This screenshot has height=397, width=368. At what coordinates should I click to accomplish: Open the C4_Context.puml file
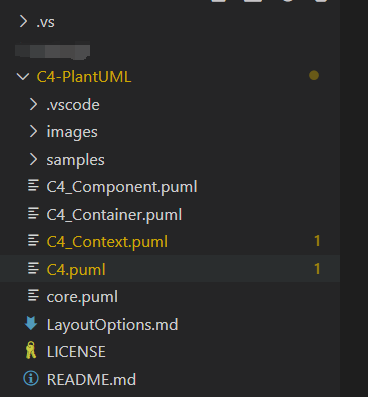(107, 242)
